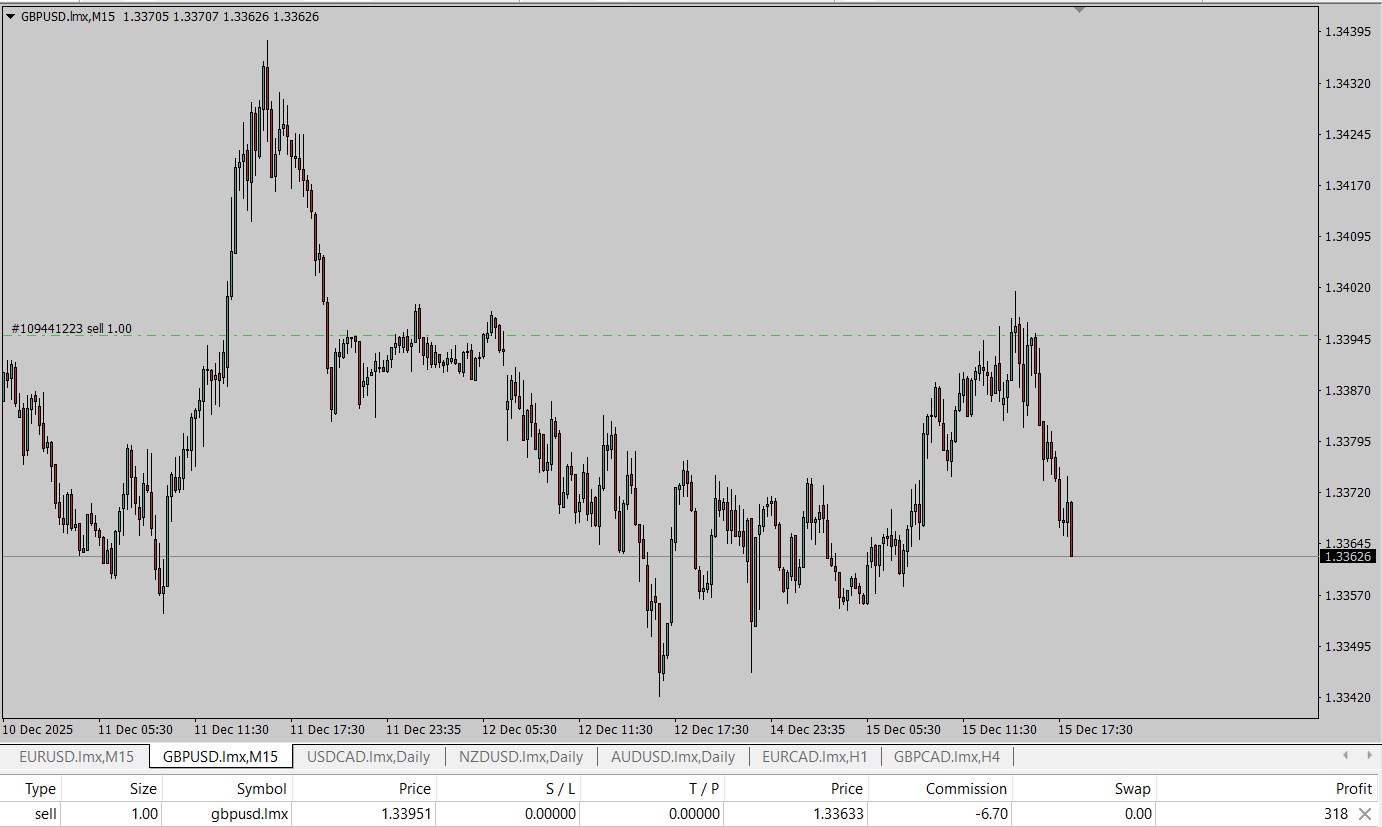Collapse the OHLC quote display with the triangle
1382x827 pixels.
(x=11, y=16)
